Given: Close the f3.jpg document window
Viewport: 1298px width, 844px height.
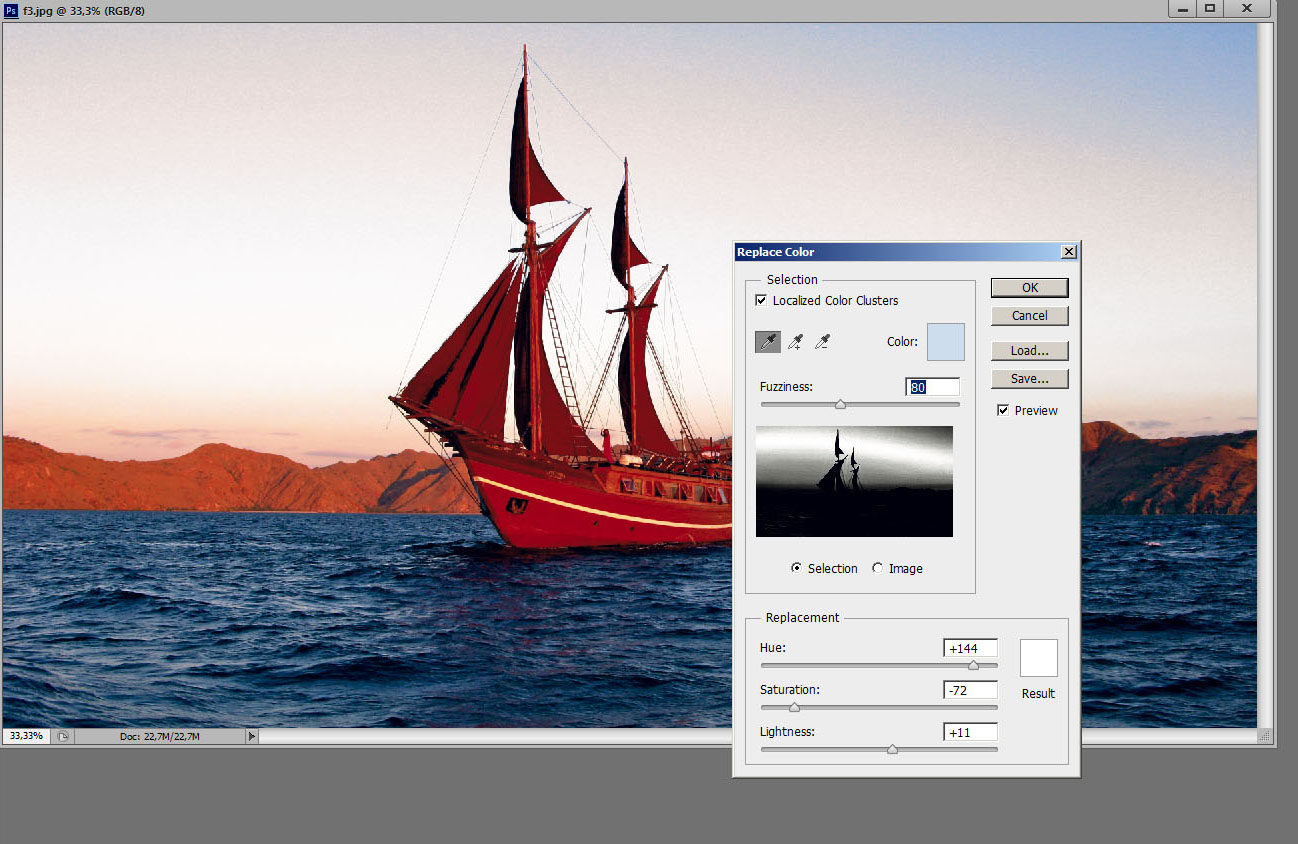Looking at the screenshot, I should coord(1249,8).
